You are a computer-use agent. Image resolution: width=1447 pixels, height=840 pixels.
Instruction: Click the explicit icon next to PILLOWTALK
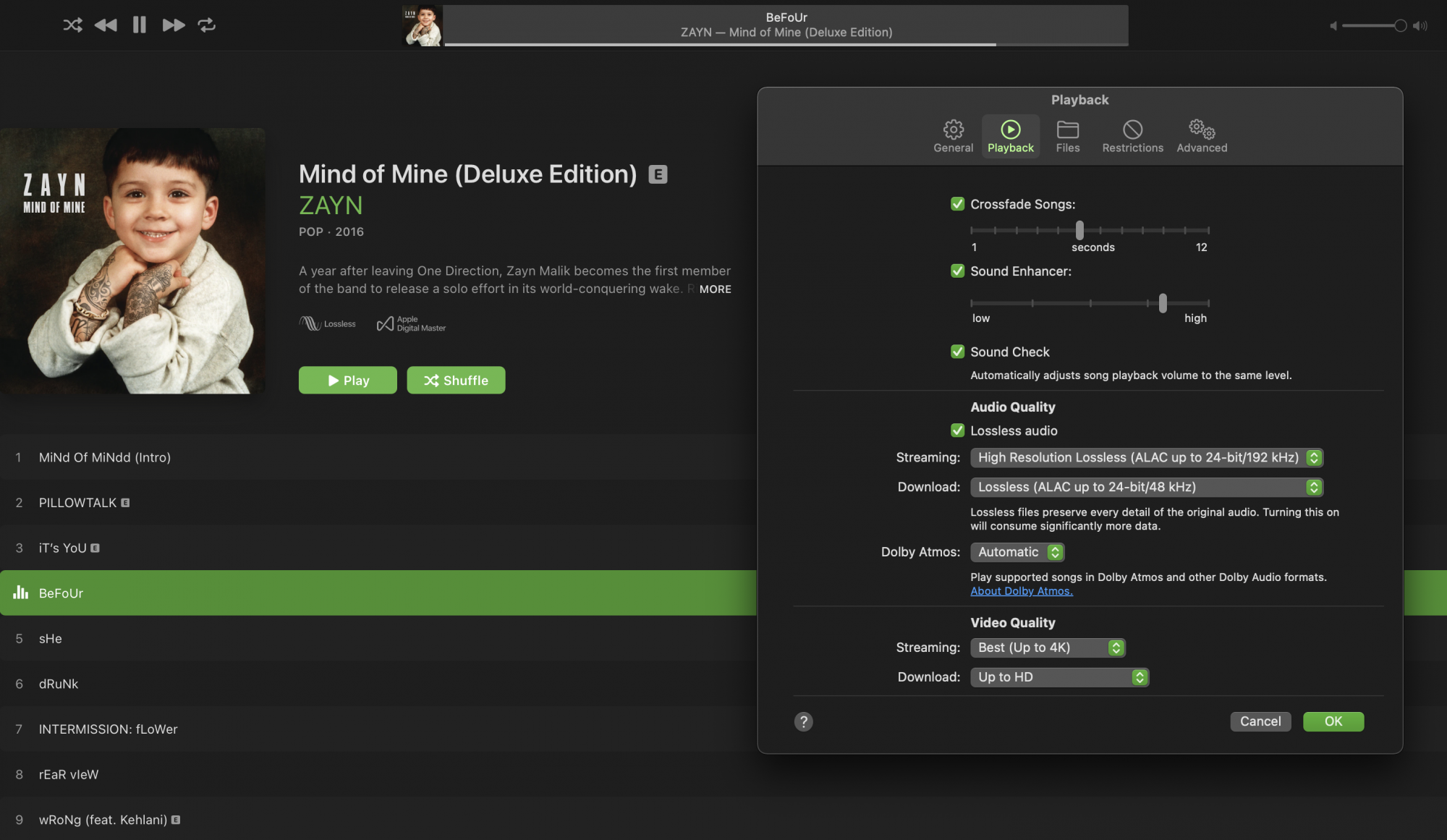tap(125, 503)
